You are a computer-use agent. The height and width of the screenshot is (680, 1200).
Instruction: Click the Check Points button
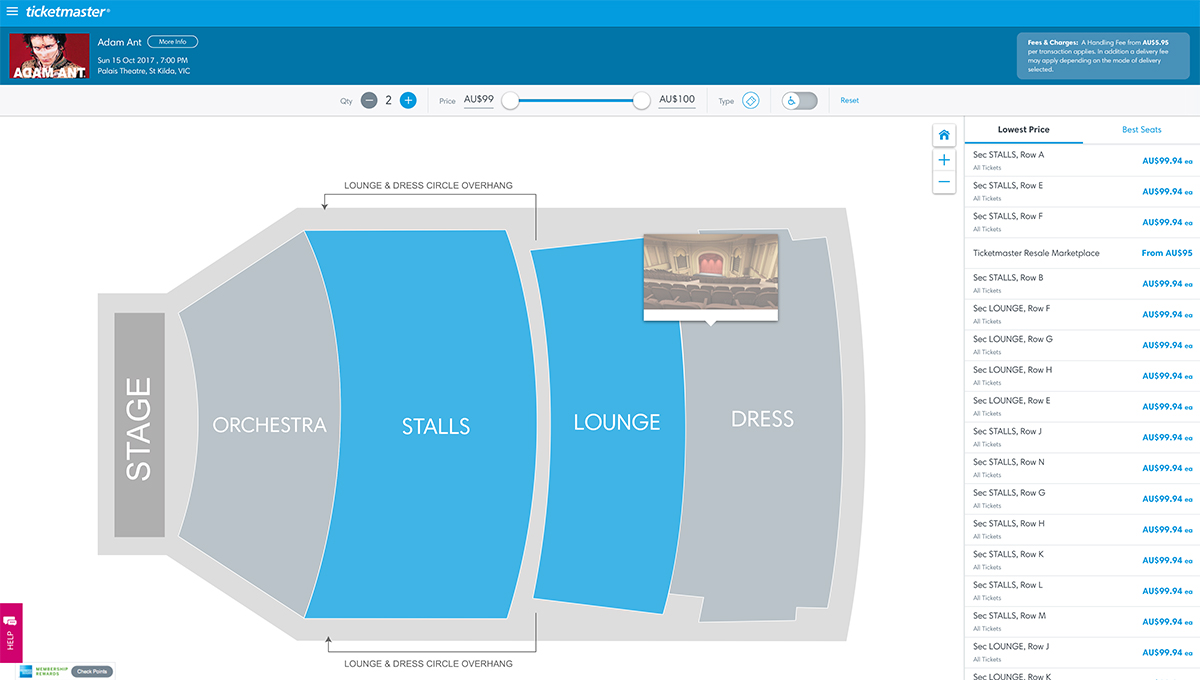click(x=91, y=671)
